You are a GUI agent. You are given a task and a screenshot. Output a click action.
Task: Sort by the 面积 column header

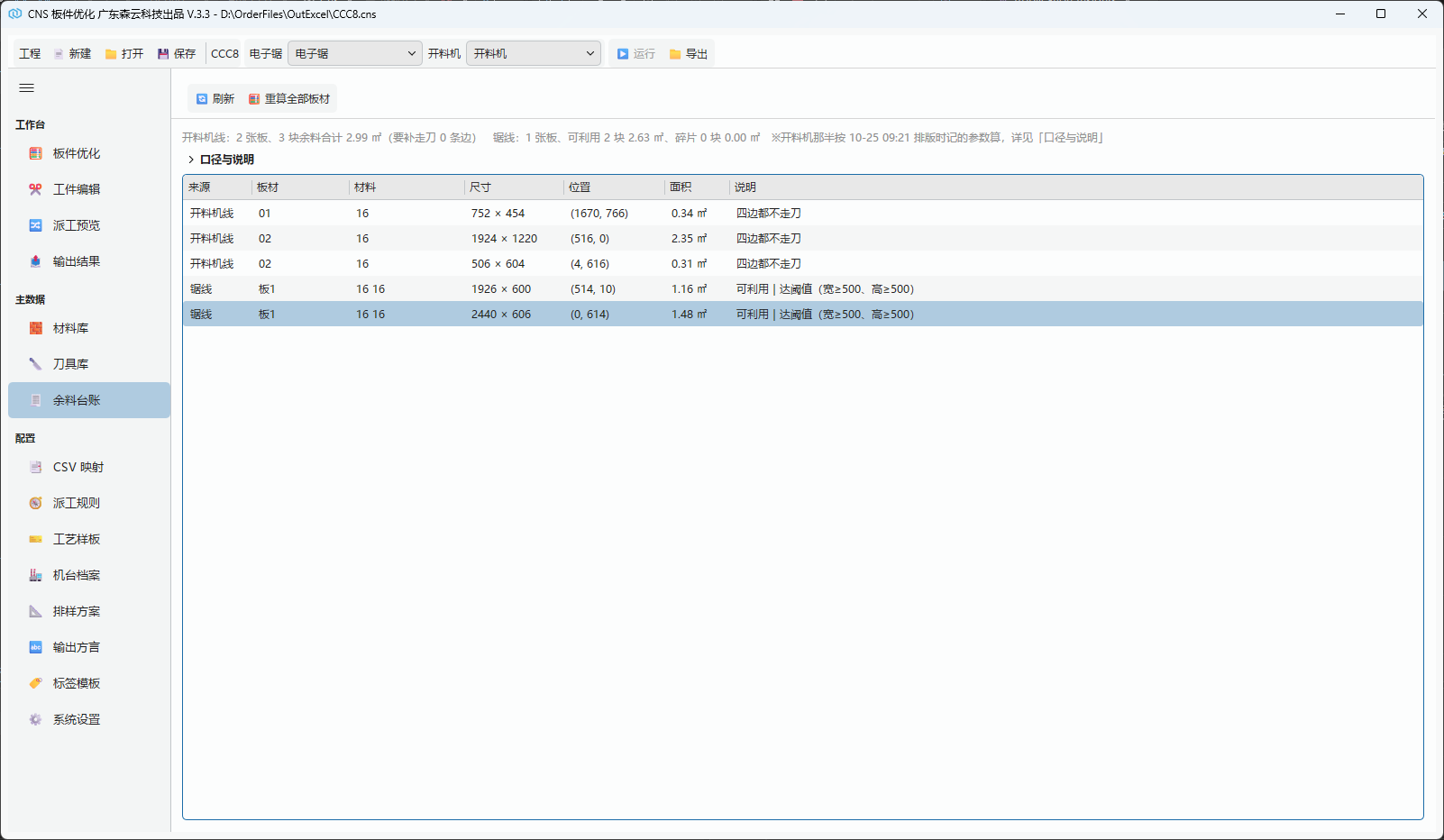click(x=698, y=187)
